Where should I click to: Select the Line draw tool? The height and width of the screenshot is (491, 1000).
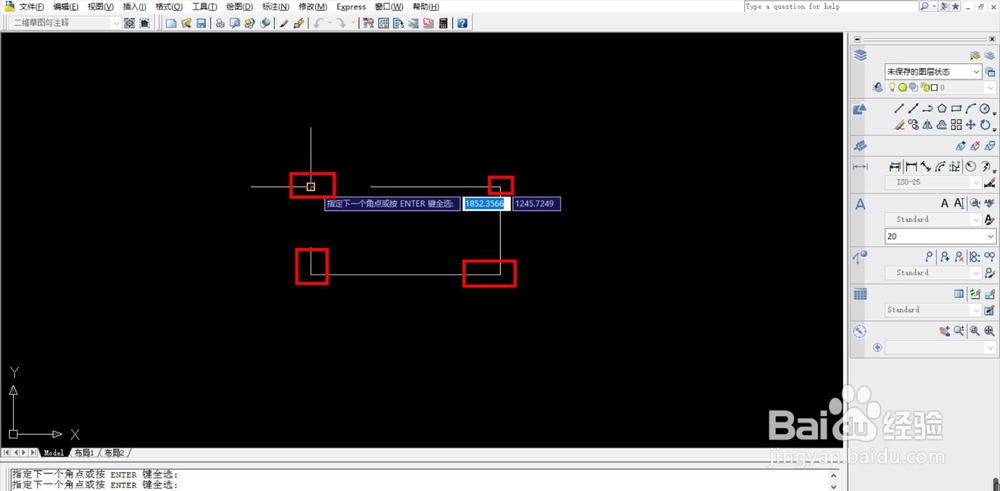pos(899,108)
